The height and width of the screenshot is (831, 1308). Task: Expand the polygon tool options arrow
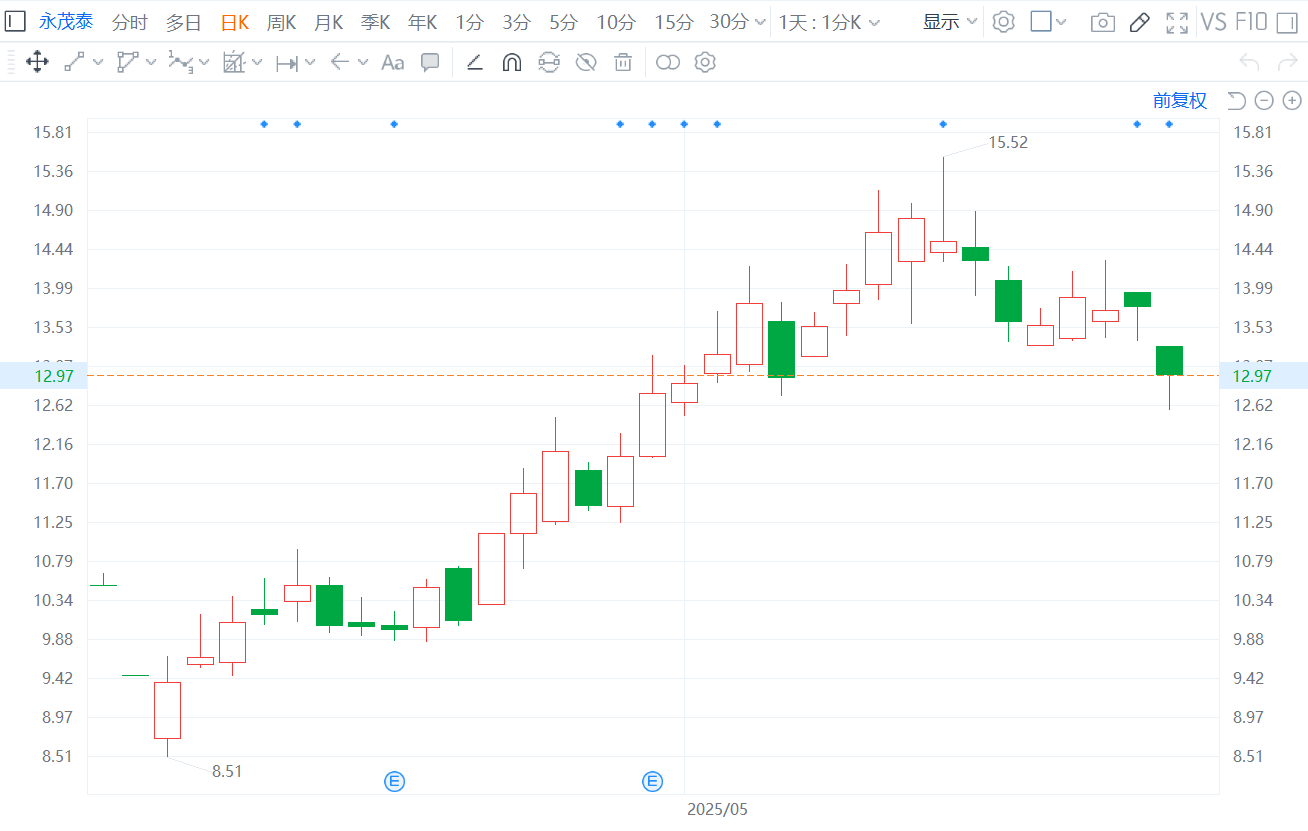pos(151,62)
